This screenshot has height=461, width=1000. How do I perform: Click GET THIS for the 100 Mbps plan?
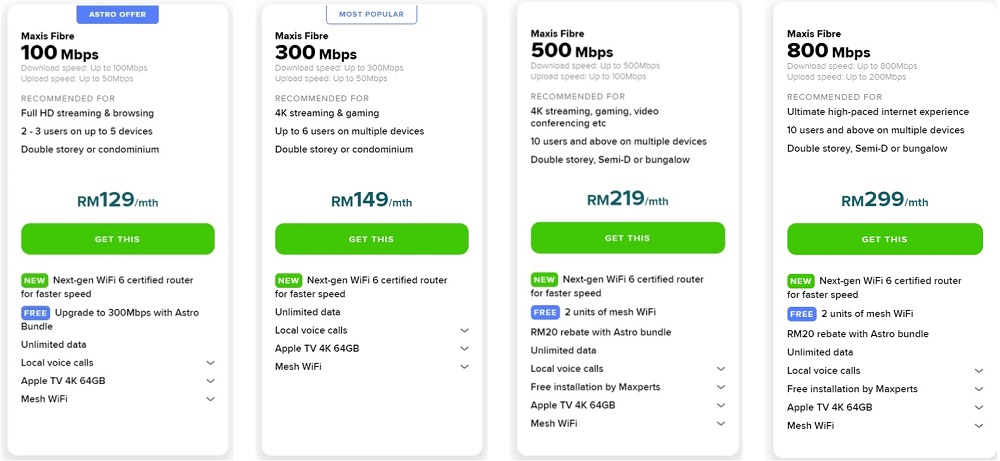(x=118, y=239)
